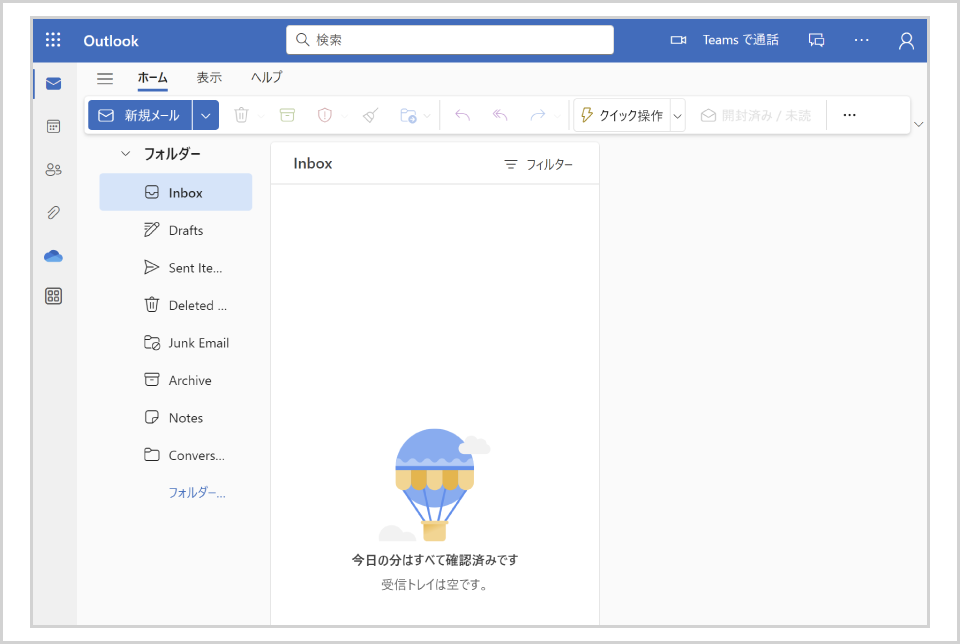Collapse the フォルダー section chevron
This screenshot has height=644, width=960.
(125, 154)
